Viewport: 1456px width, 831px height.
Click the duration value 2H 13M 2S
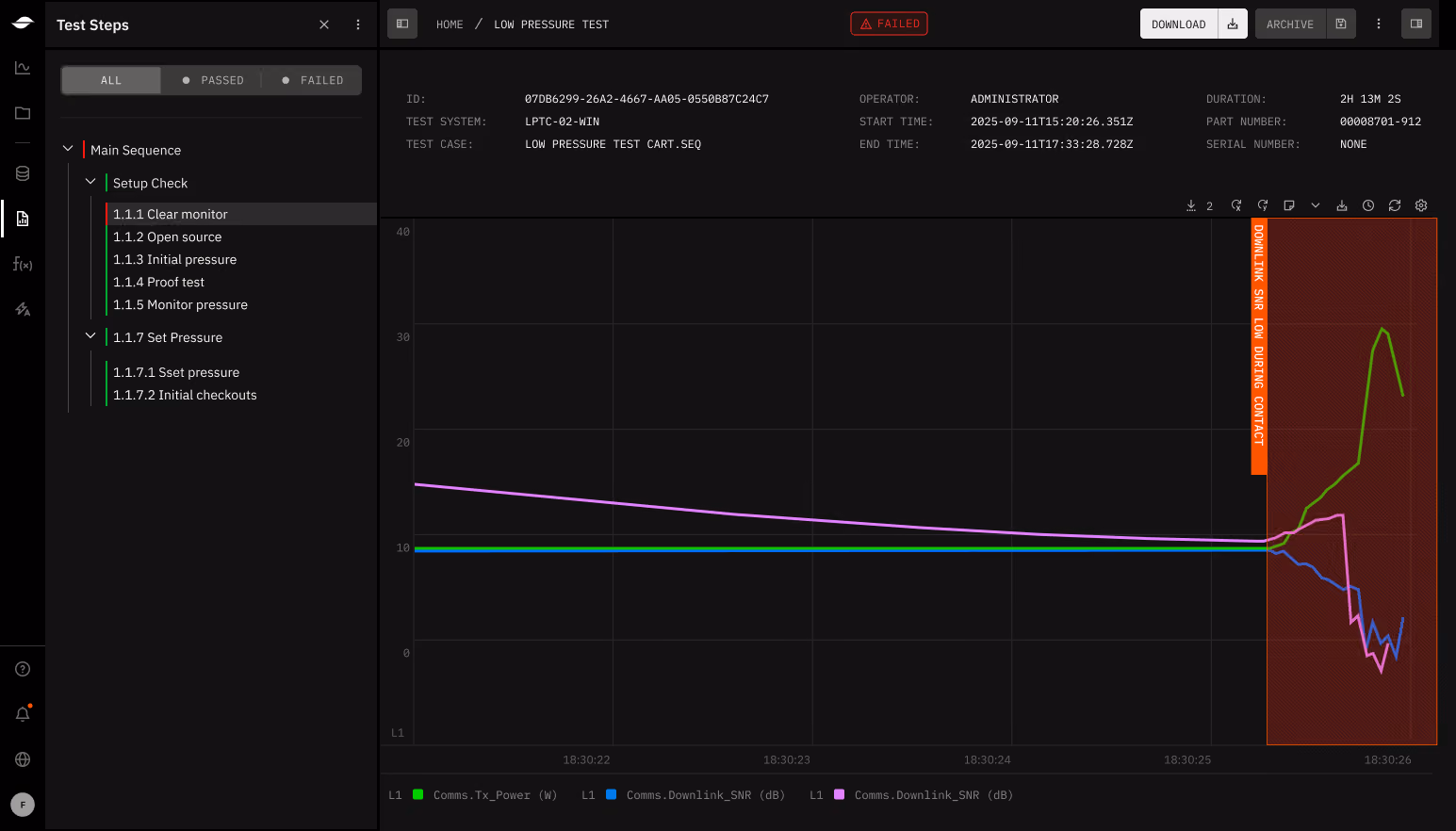[1370, 99]
